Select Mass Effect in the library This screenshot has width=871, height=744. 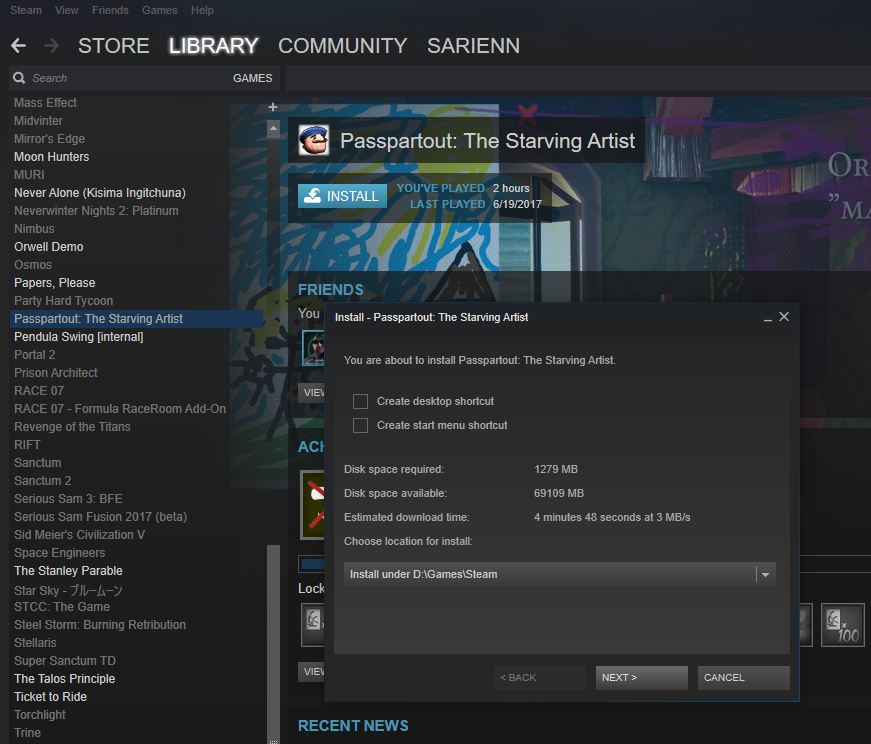pyautogui.click(x=45, y=103)
